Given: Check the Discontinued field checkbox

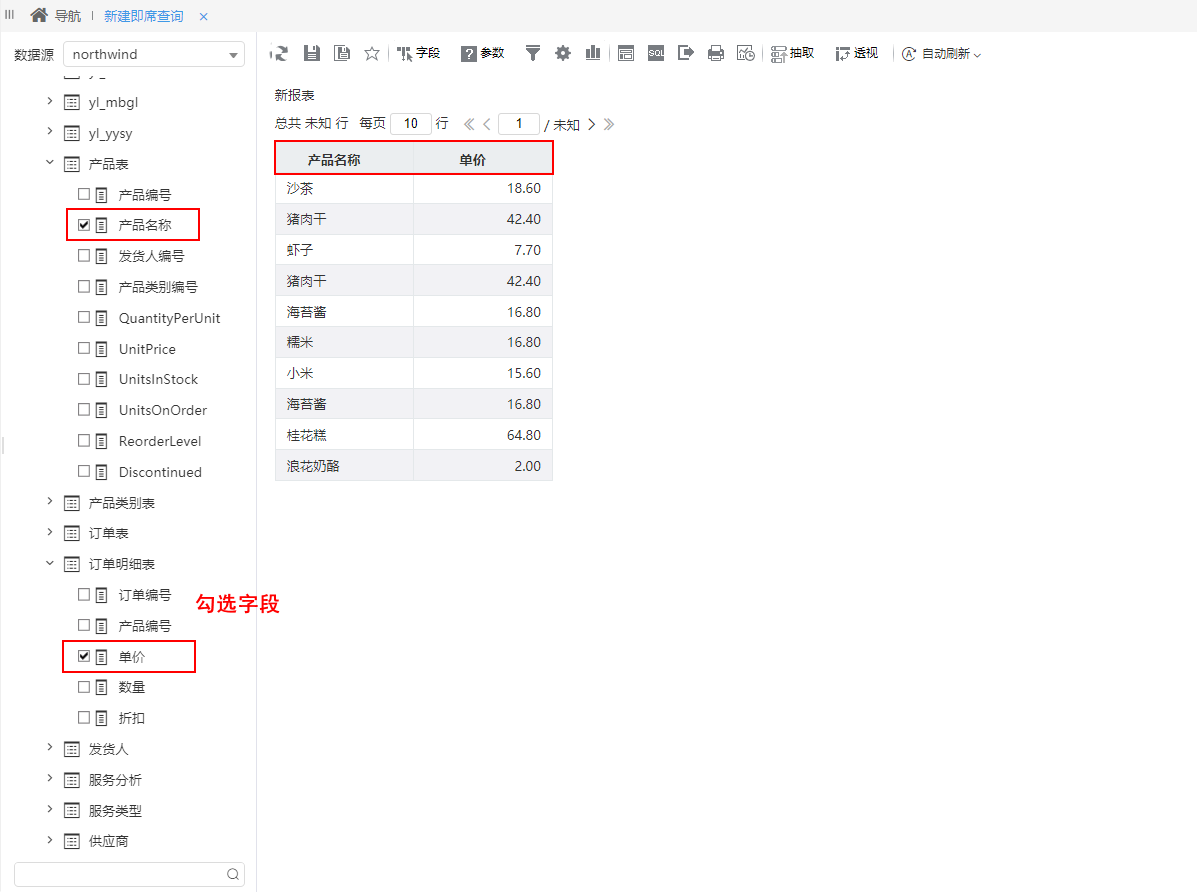Looking at the screenshot, I should pos(84,471).
